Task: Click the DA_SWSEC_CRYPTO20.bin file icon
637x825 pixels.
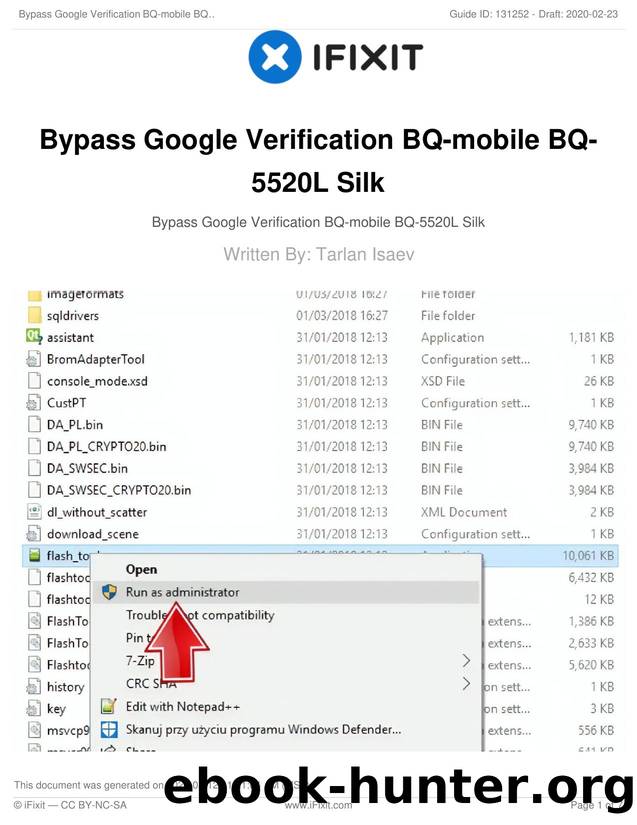Action: click(x=34, y=490)
